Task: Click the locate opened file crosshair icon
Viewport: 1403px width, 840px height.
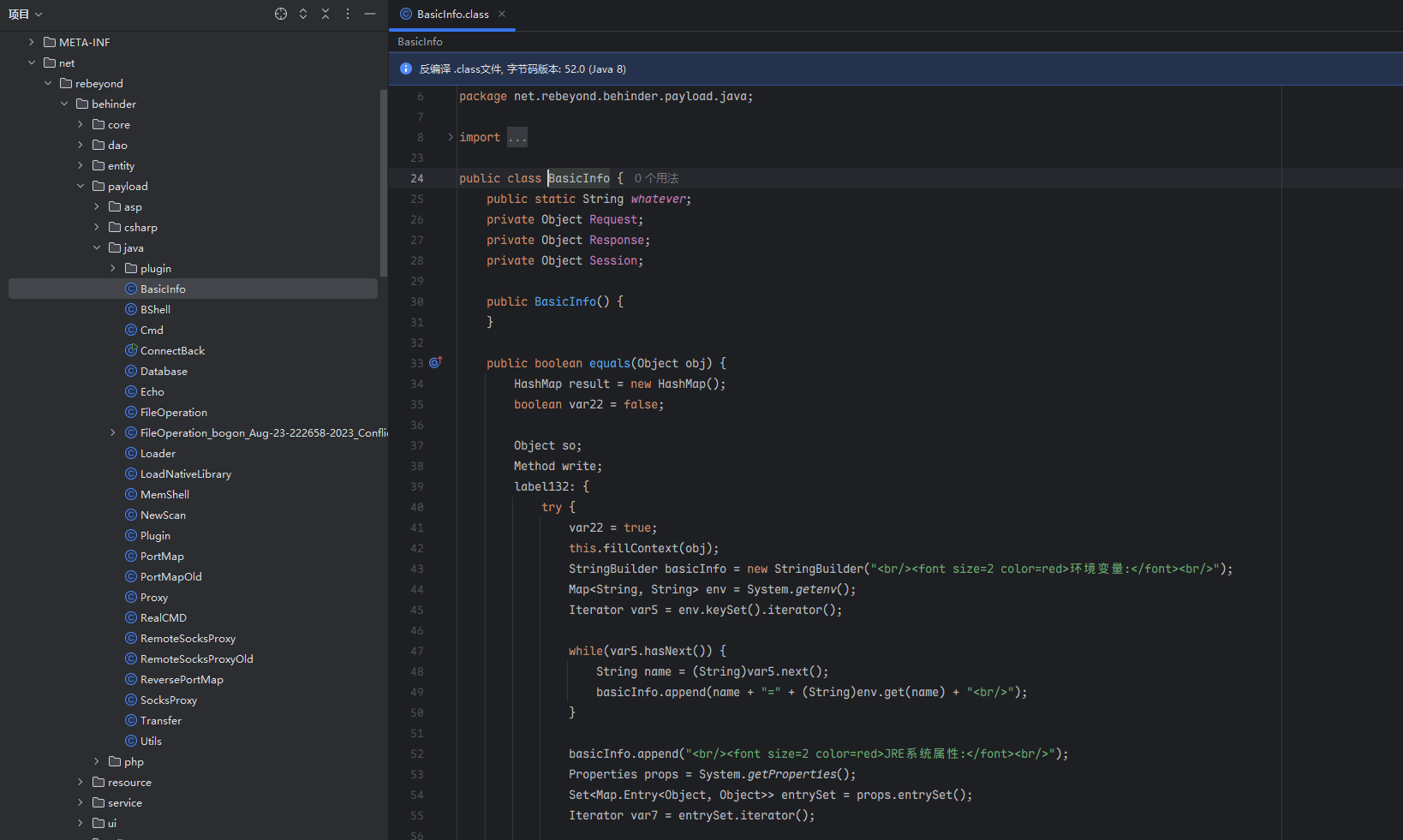Action: click(281, 14)
